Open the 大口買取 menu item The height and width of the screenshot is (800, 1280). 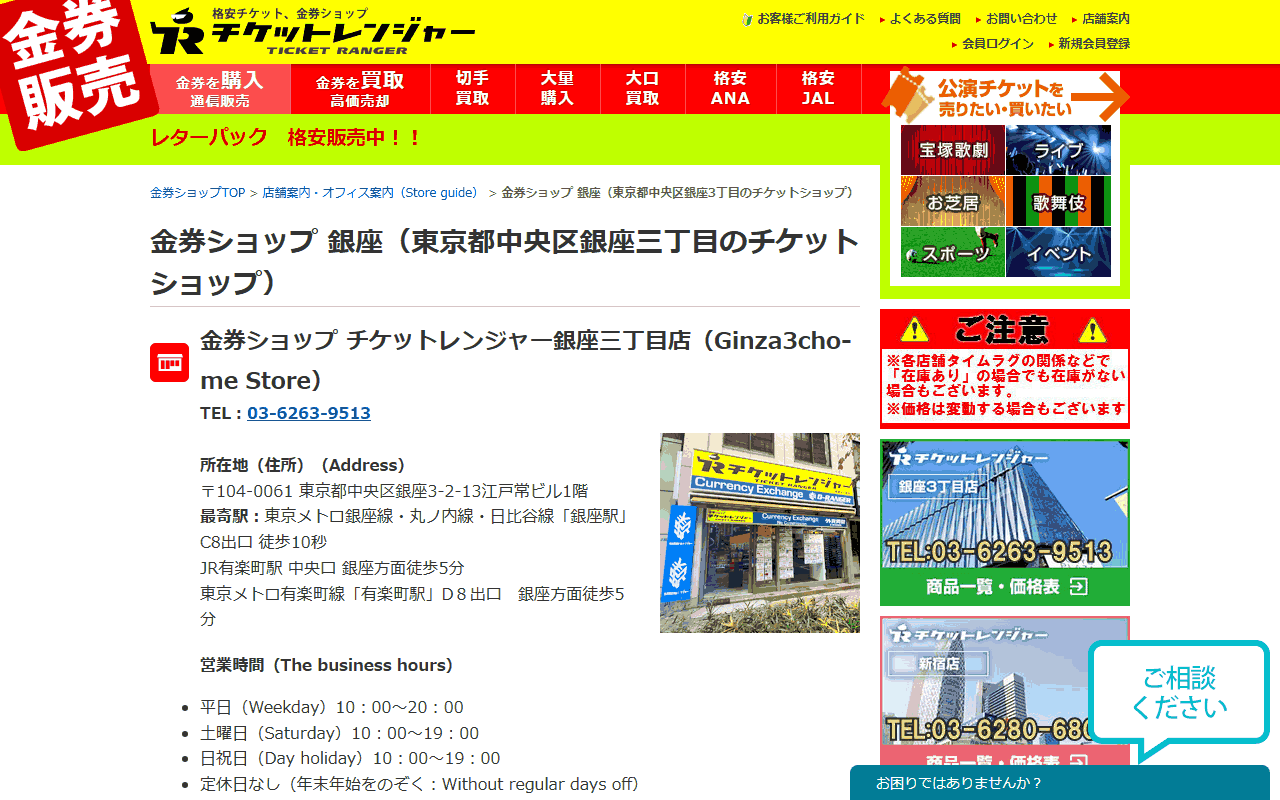pyautogui.click(x=642, y=89)
